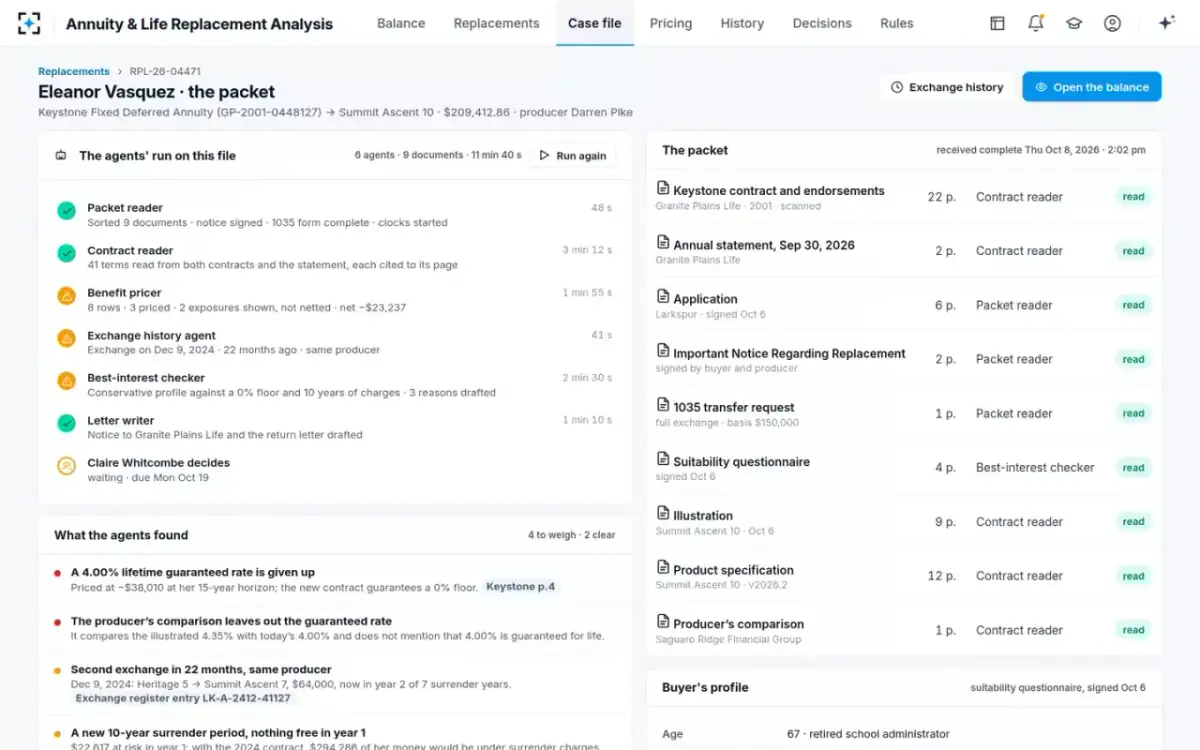Click the Exchange history button
Screen dimensions: 1200x750
(946, 87)
